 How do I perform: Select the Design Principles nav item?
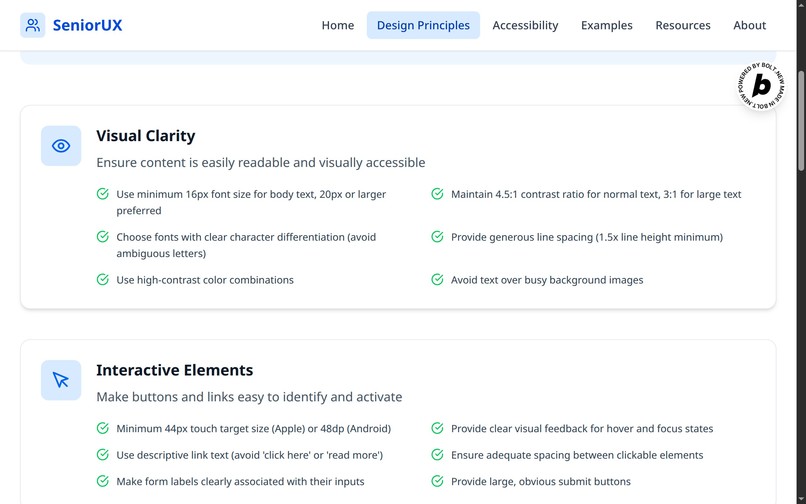pos(423,25)
